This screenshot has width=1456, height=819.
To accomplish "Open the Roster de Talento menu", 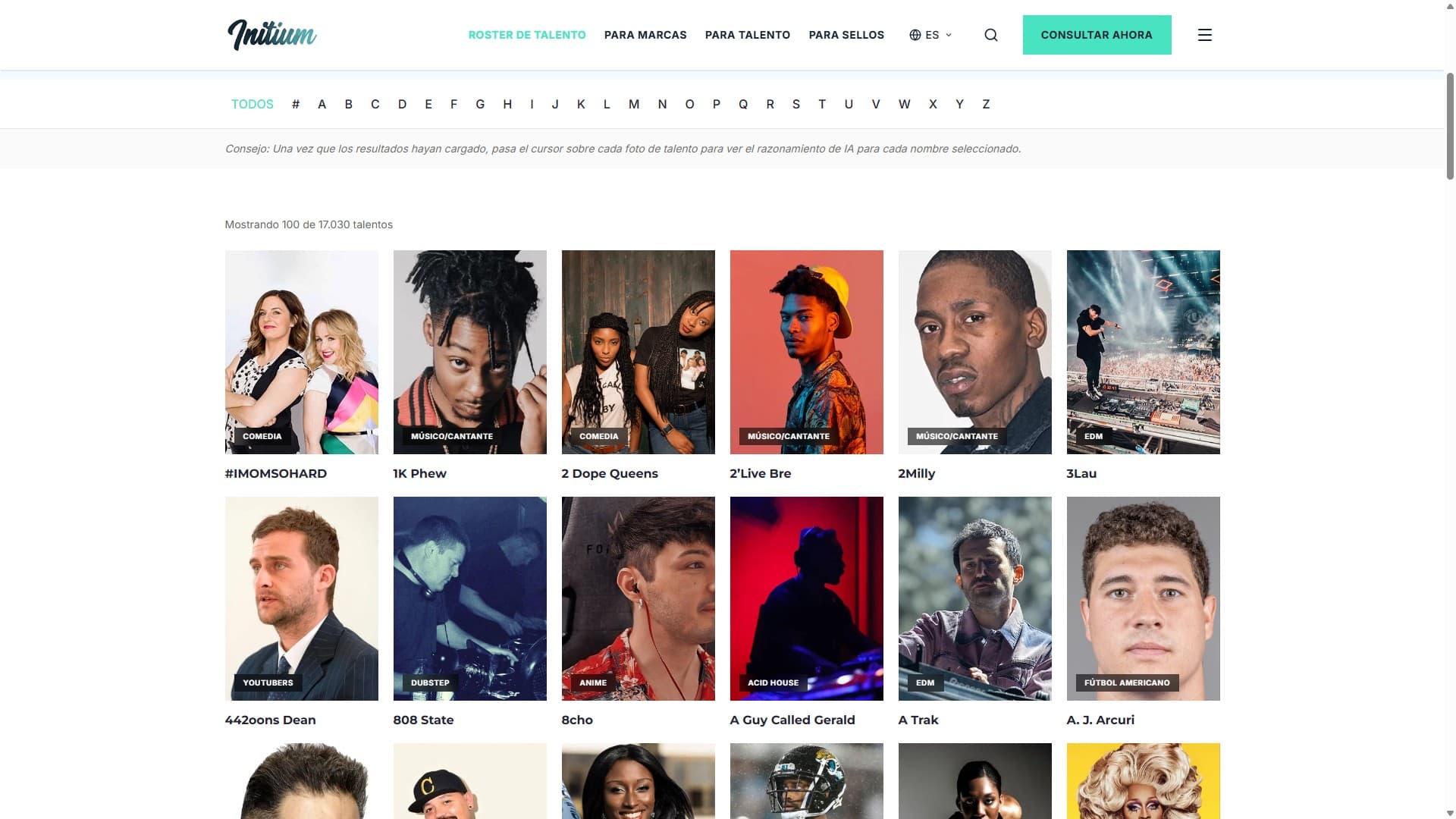I will (526, 35).
